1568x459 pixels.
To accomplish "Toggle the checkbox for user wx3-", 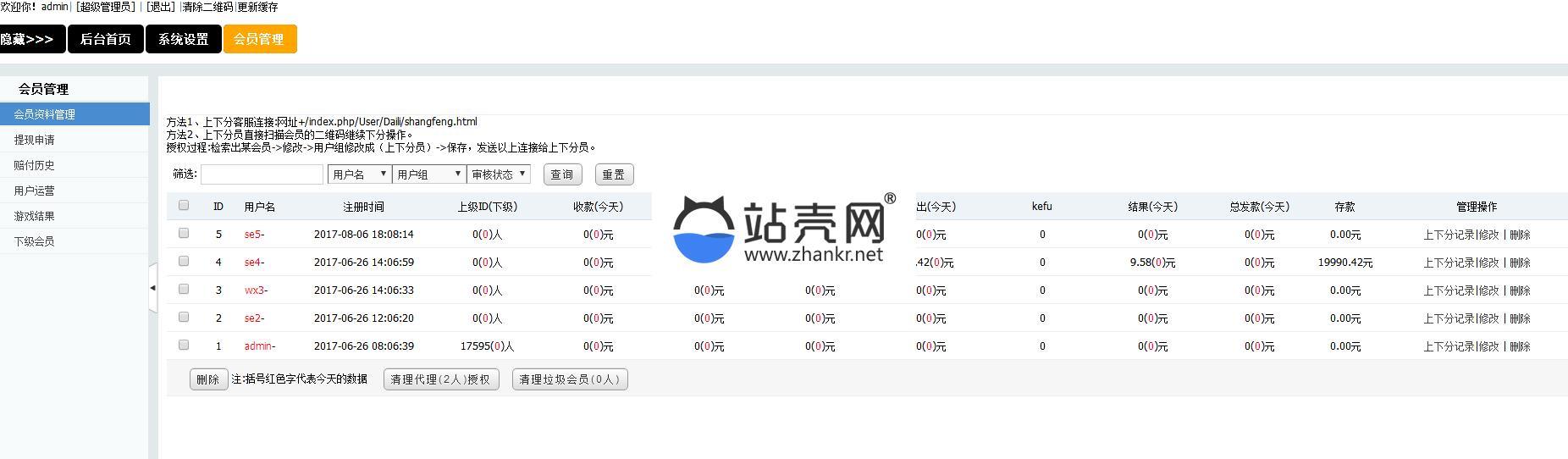I will pos(184,289).
